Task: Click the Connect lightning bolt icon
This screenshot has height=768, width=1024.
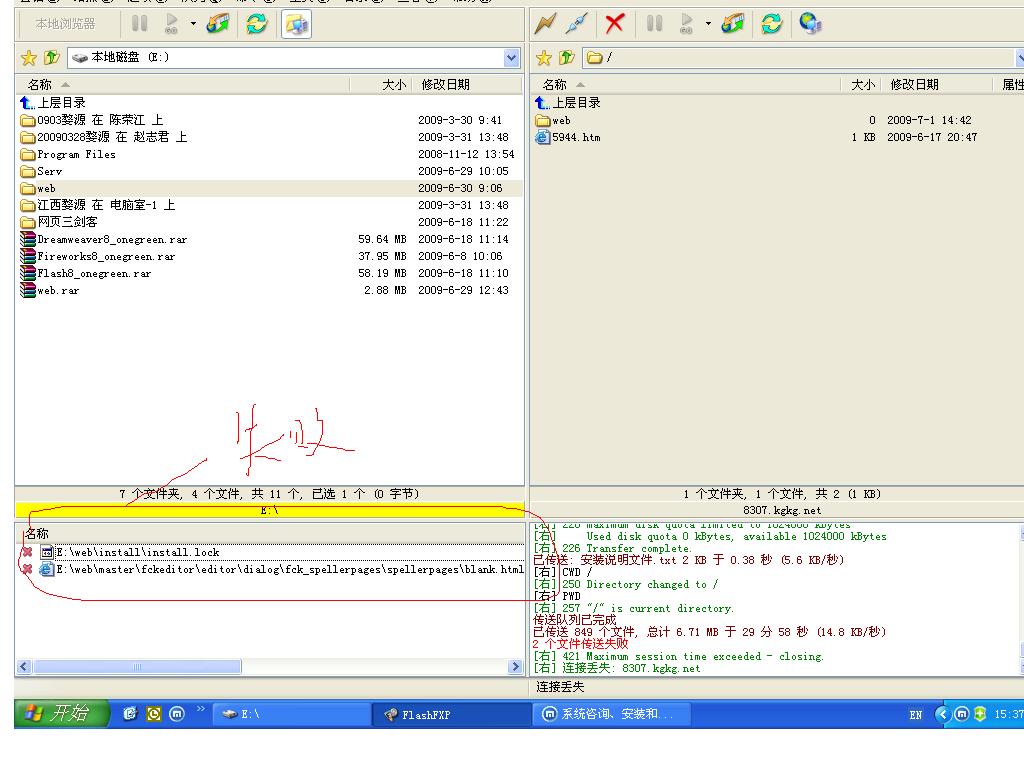Action: 545,23
